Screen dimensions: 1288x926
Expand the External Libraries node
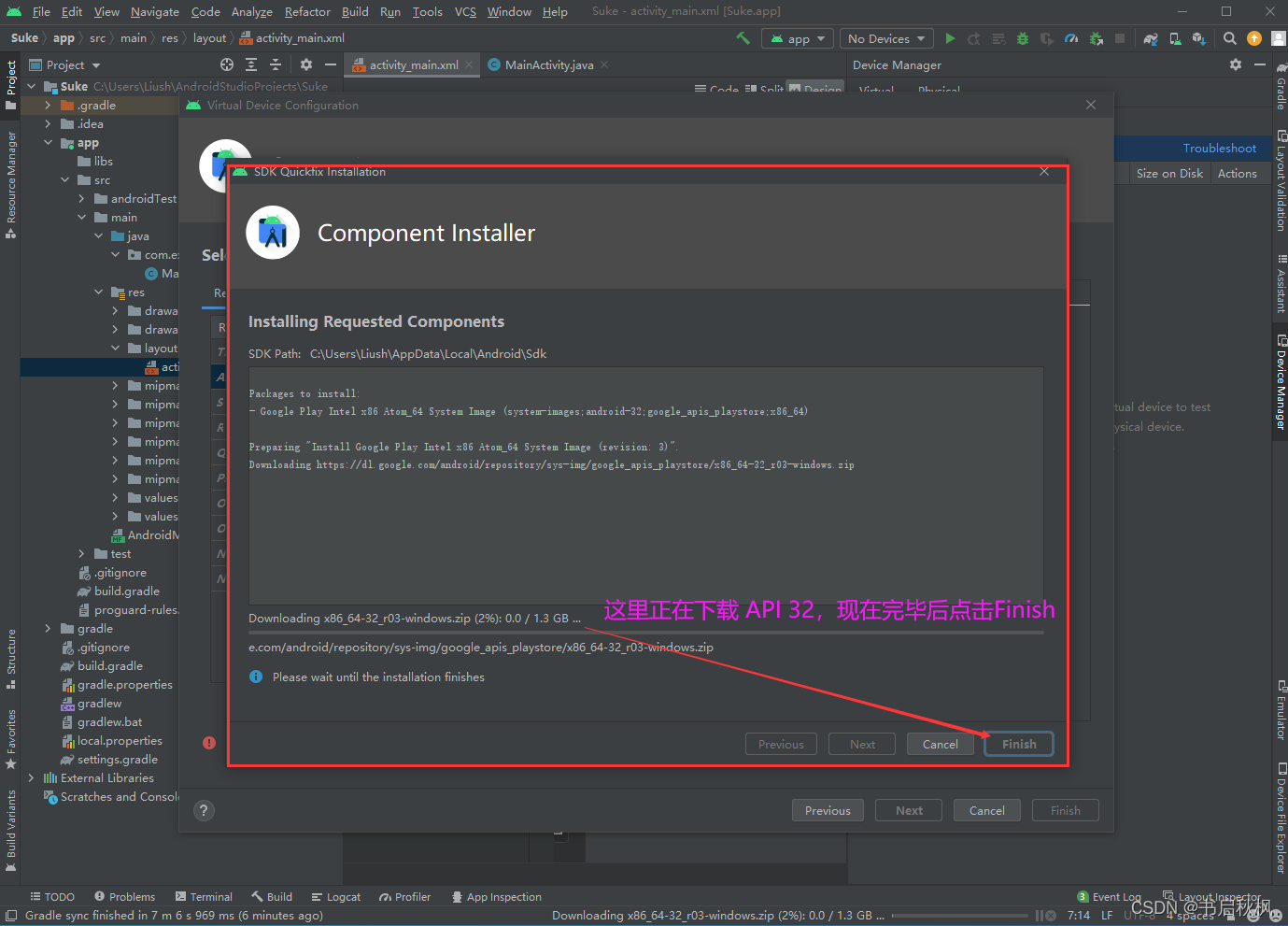click(31, 778)
